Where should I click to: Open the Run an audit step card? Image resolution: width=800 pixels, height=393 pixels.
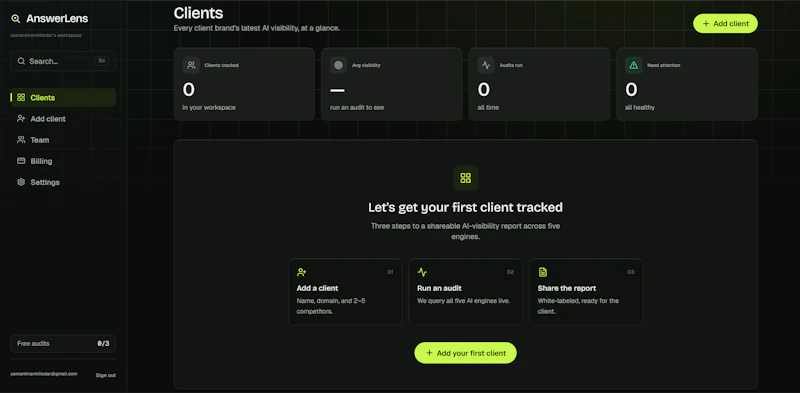point(465,291)
